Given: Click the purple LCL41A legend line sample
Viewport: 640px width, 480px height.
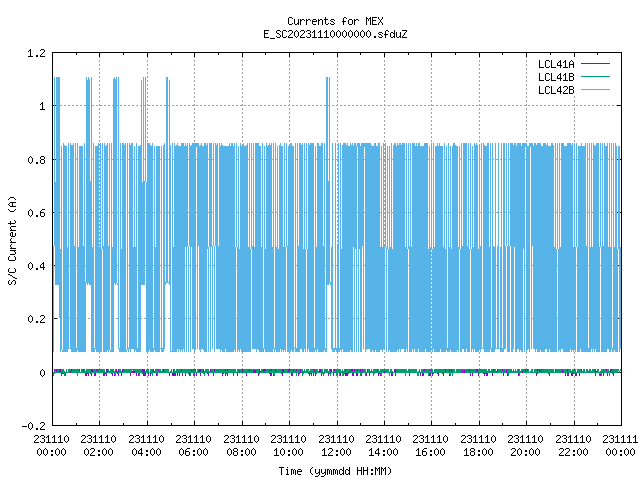Looking at the screenshot, I should tap(595, 64).
